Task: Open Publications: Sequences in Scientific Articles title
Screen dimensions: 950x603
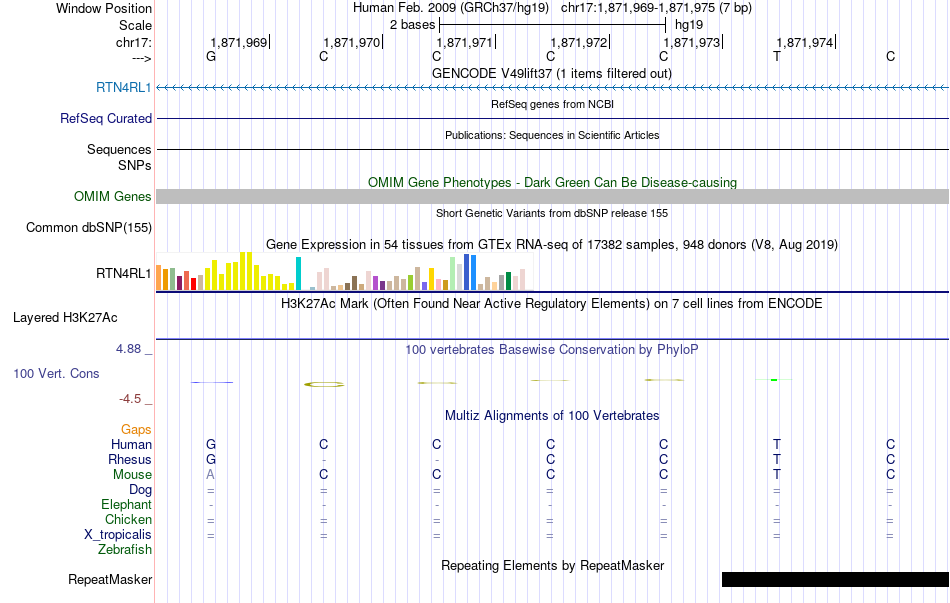Action: (x=552, y=135)
